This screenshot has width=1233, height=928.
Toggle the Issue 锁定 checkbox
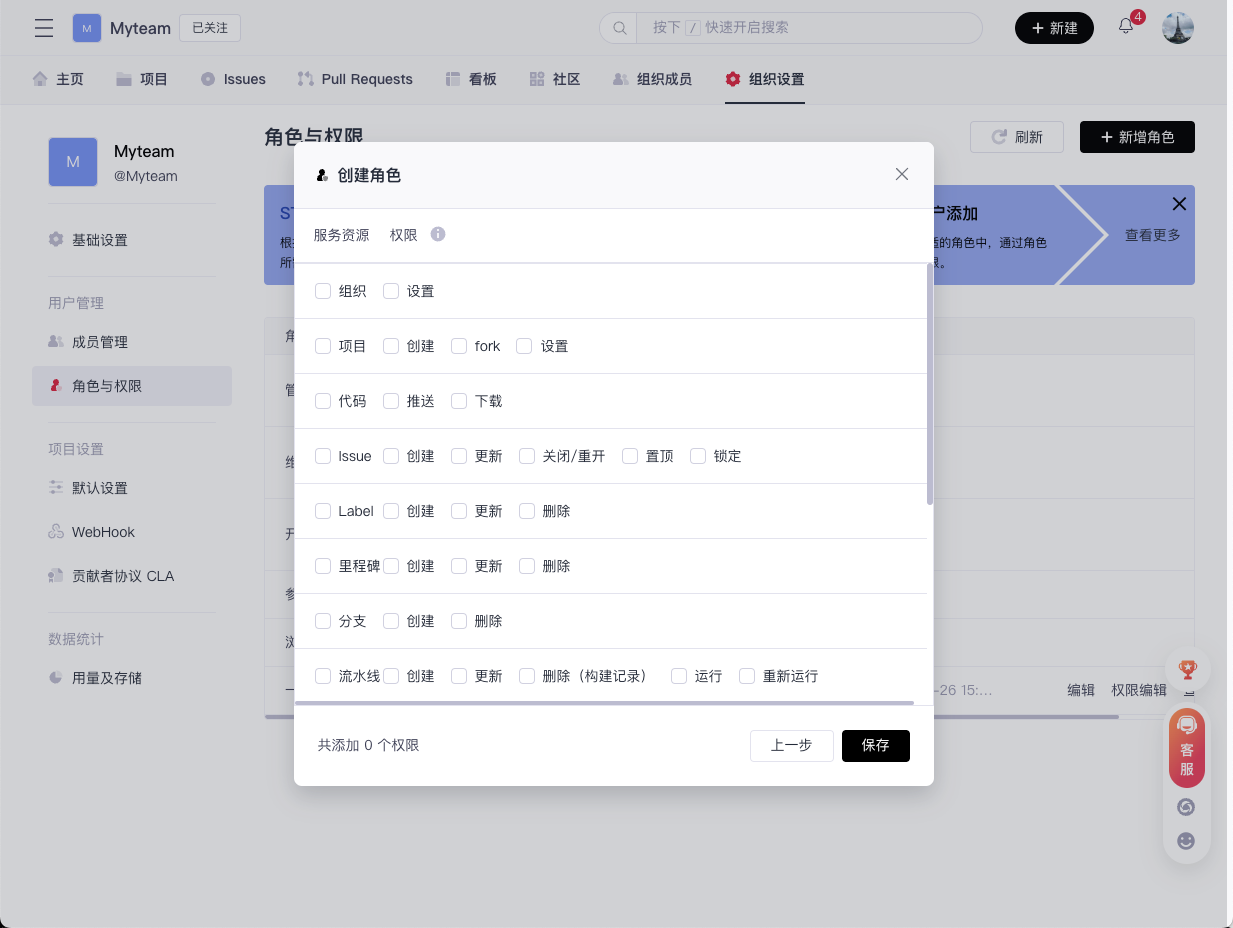click(698, 456)
